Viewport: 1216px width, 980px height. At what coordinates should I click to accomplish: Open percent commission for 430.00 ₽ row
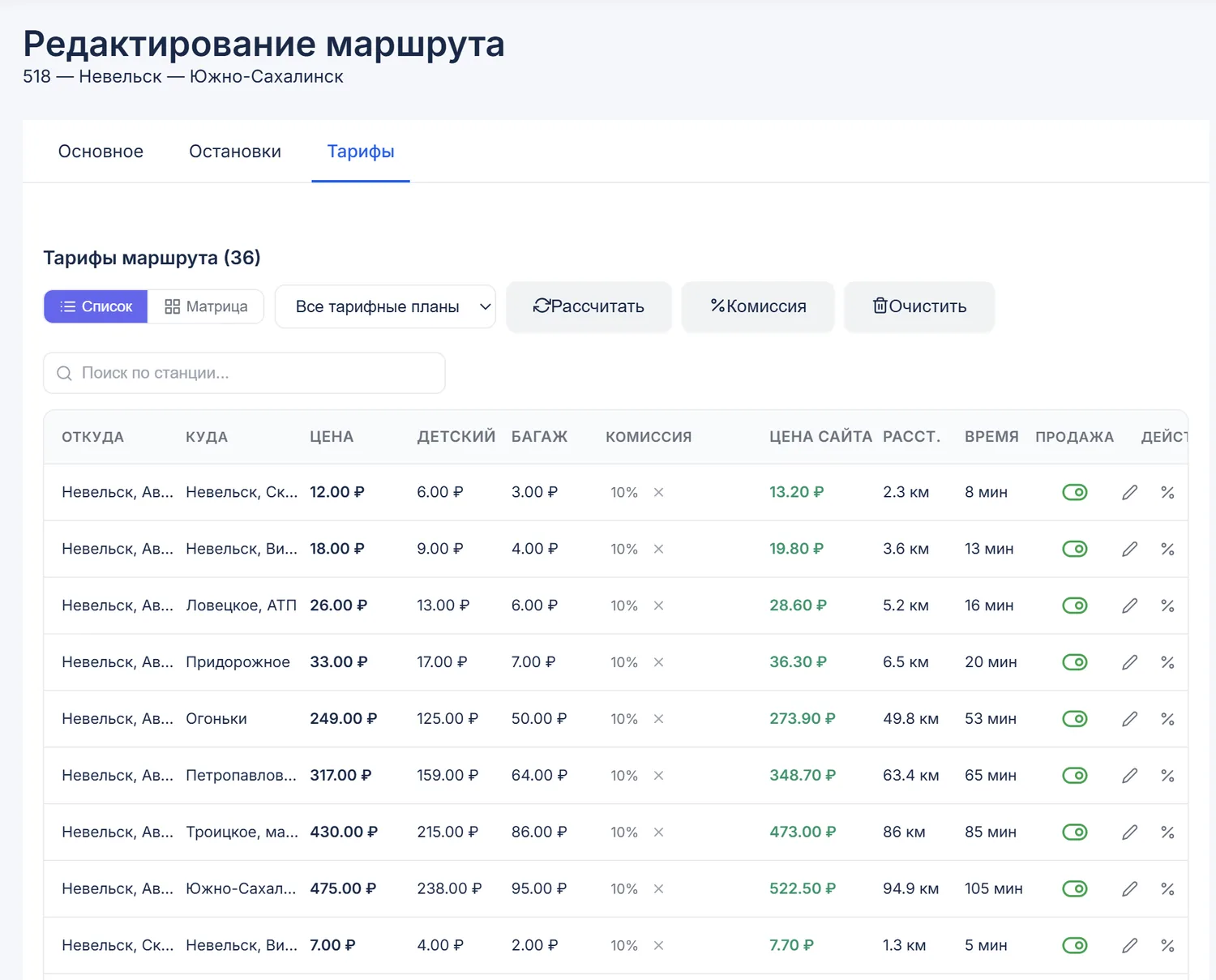pyautogui.click(x=1167, y=832)
